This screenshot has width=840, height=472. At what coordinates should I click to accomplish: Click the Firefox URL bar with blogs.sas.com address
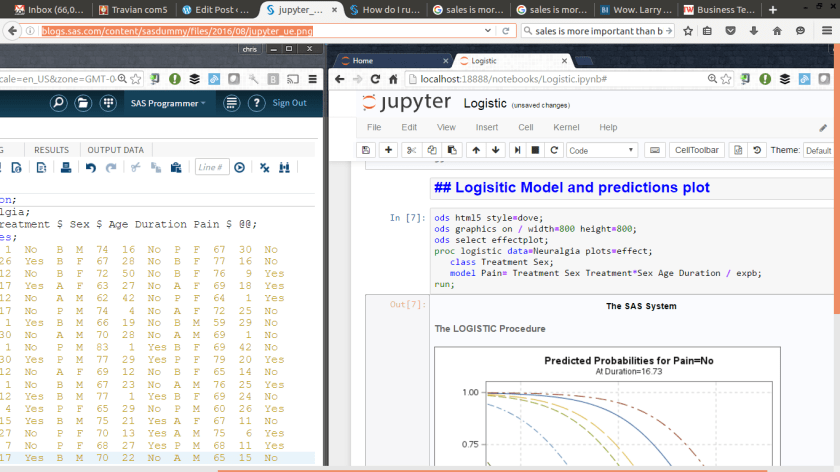tap(262, 31)
